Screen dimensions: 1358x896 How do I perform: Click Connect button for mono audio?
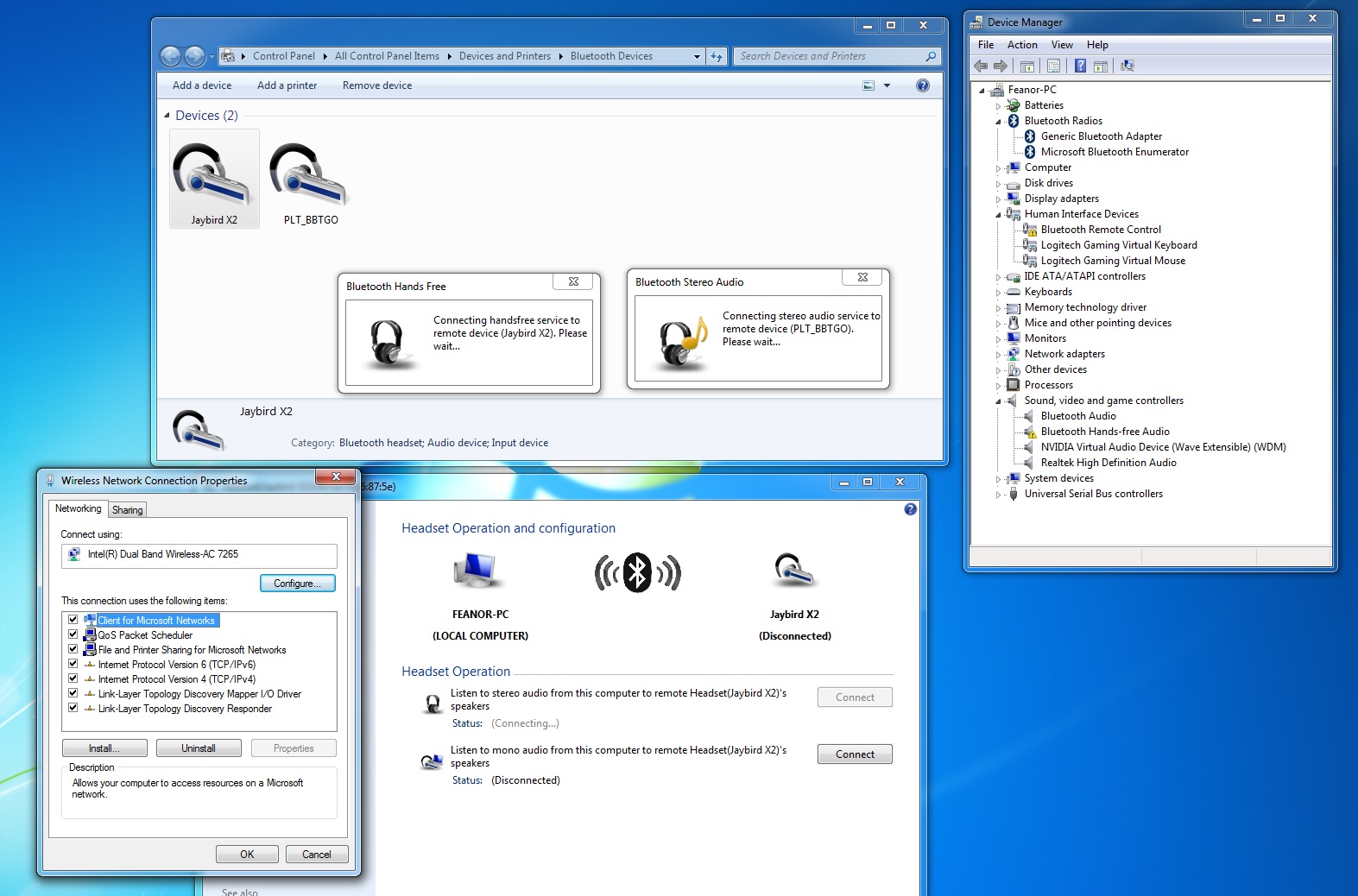click(855, 754)
